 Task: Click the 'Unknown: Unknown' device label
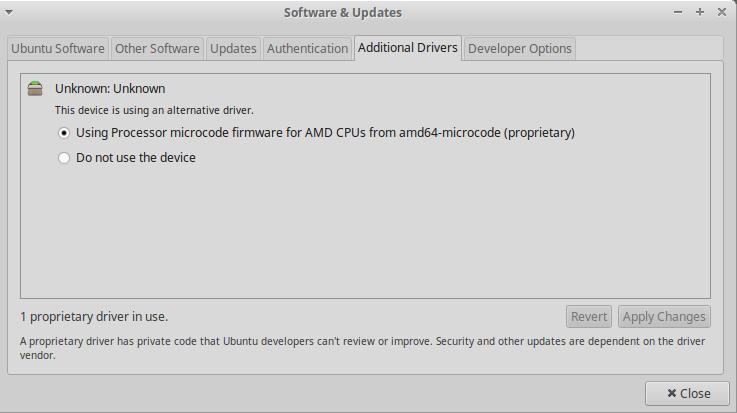[x=110, y=88]
